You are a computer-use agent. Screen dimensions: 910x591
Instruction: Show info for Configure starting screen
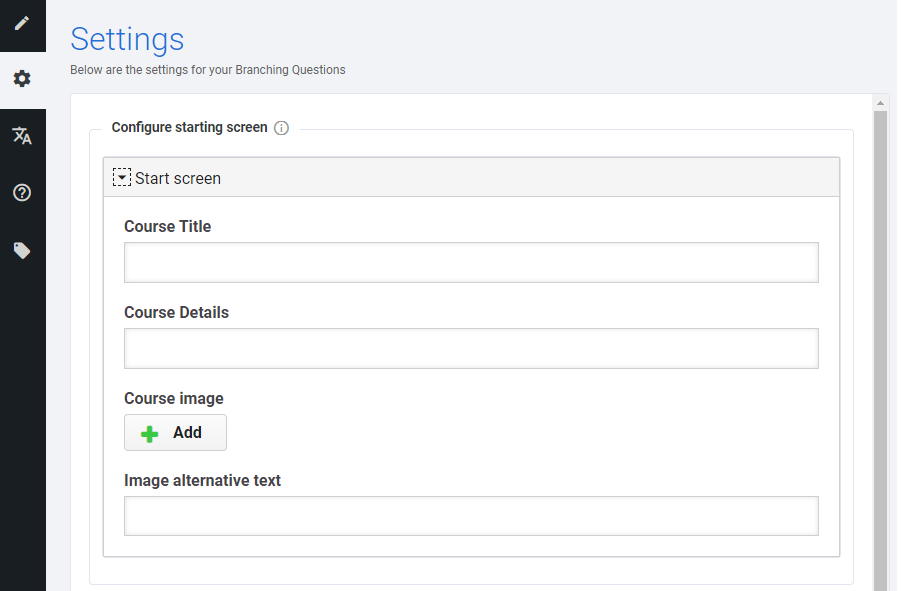coord(281,128)
